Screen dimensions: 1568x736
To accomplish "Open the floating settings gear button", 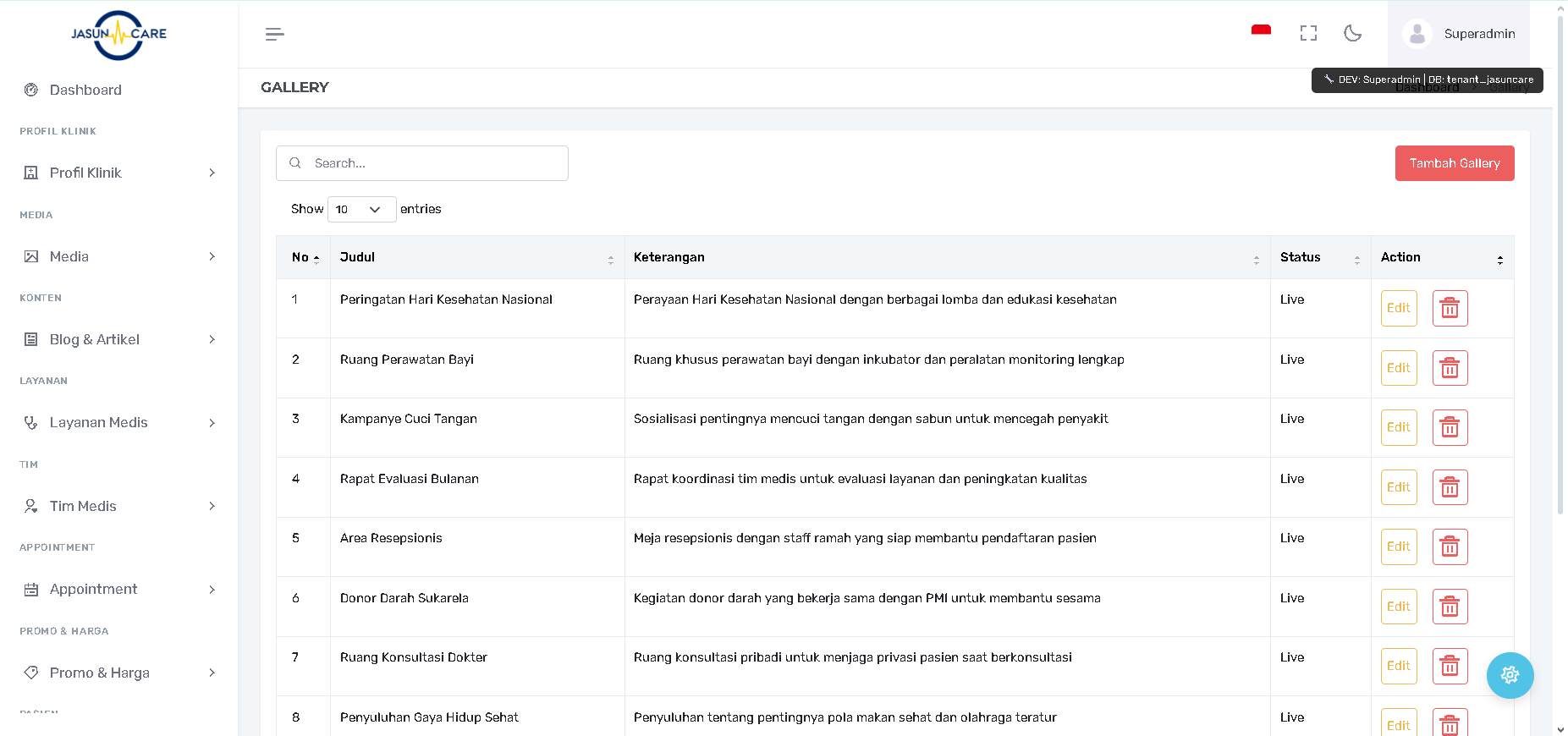I will 1510,675.
